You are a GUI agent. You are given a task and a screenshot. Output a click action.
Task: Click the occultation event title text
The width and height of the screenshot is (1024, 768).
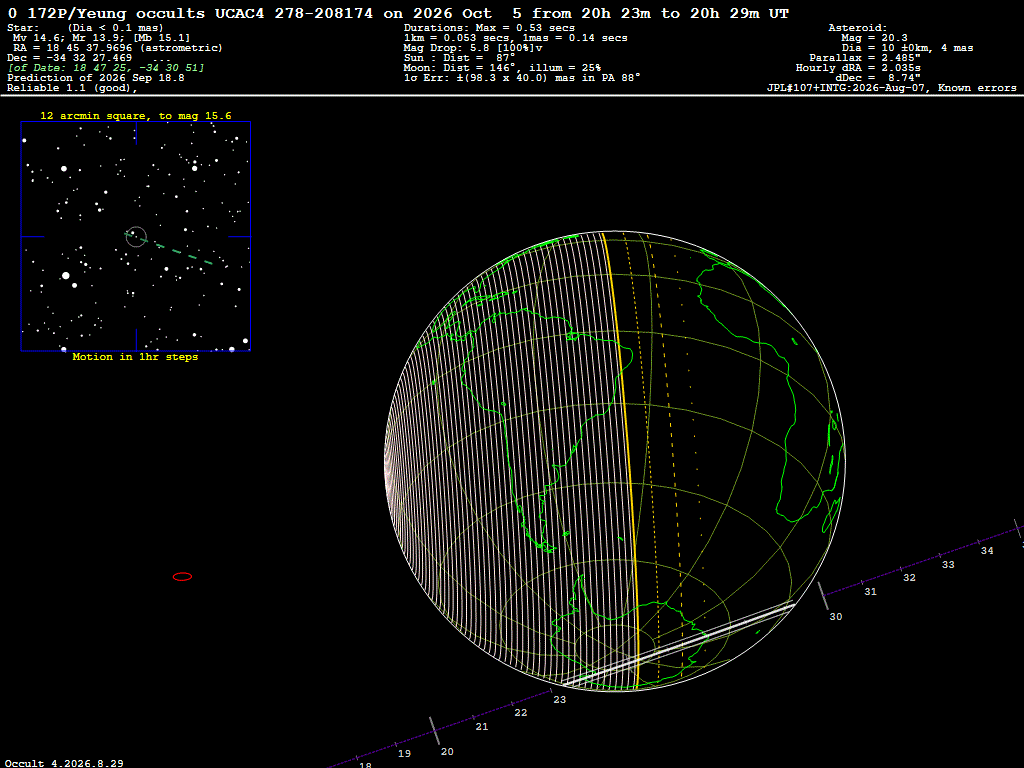pos(398,13)
